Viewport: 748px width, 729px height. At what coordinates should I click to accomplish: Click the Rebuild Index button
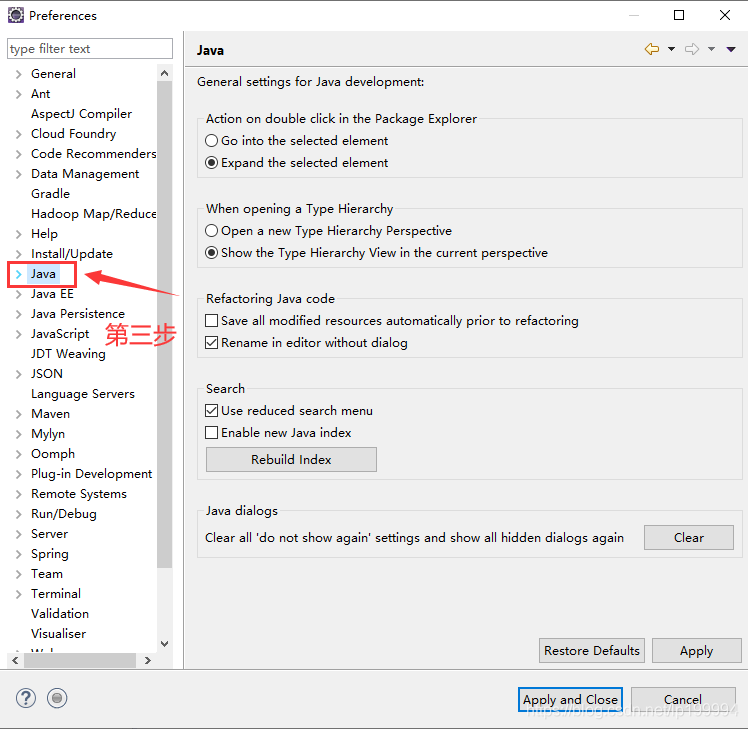click(x=291, y=459)
